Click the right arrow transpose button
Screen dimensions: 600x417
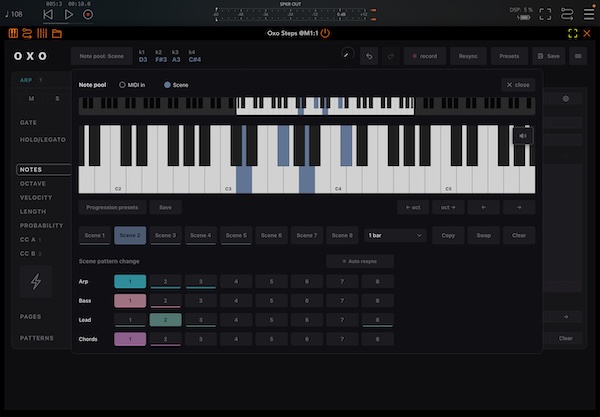(x=519, y=207)
